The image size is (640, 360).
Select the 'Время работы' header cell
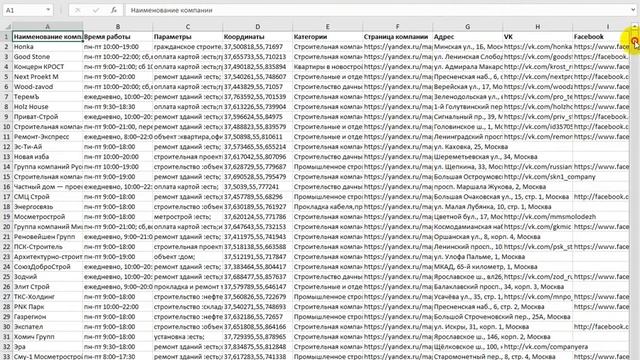118,37
